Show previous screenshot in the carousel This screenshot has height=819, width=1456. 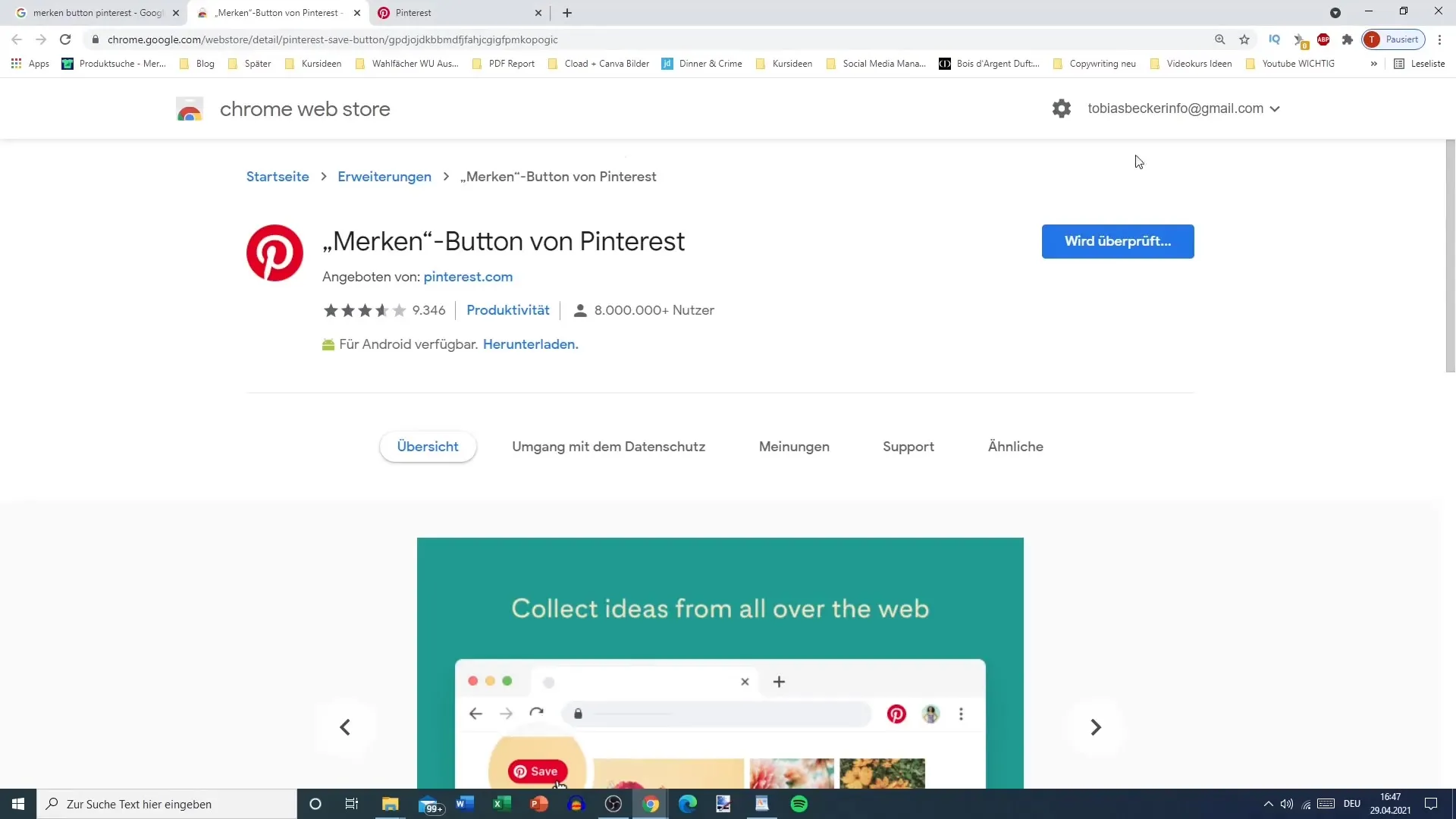345,727
